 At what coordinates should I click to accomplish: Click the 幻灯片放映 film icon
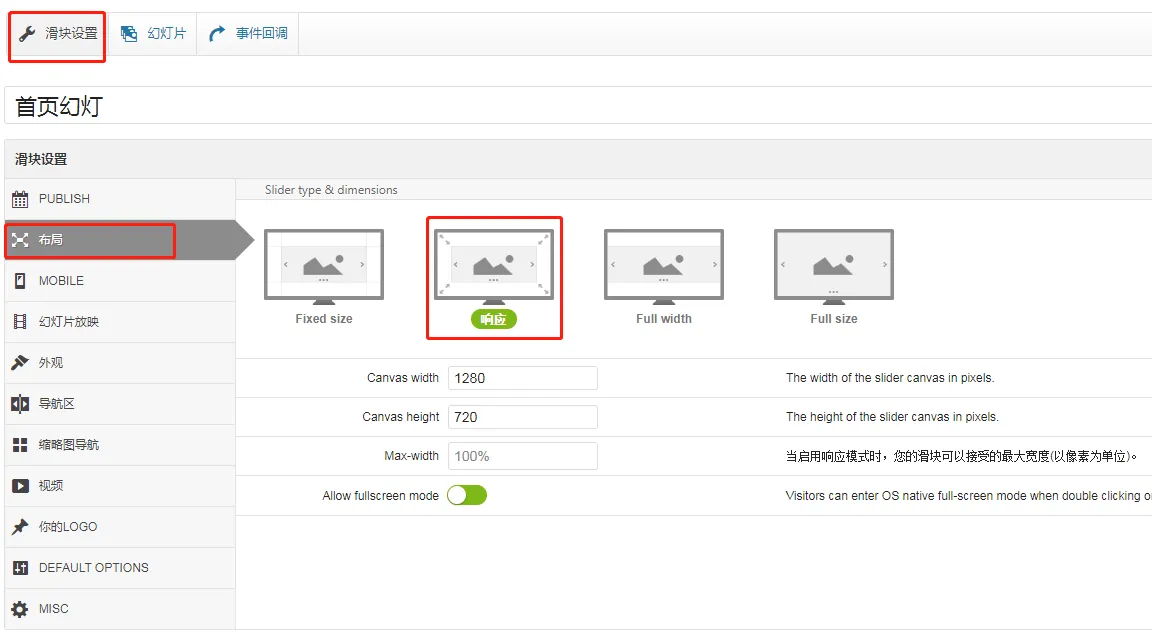(20, 322)
